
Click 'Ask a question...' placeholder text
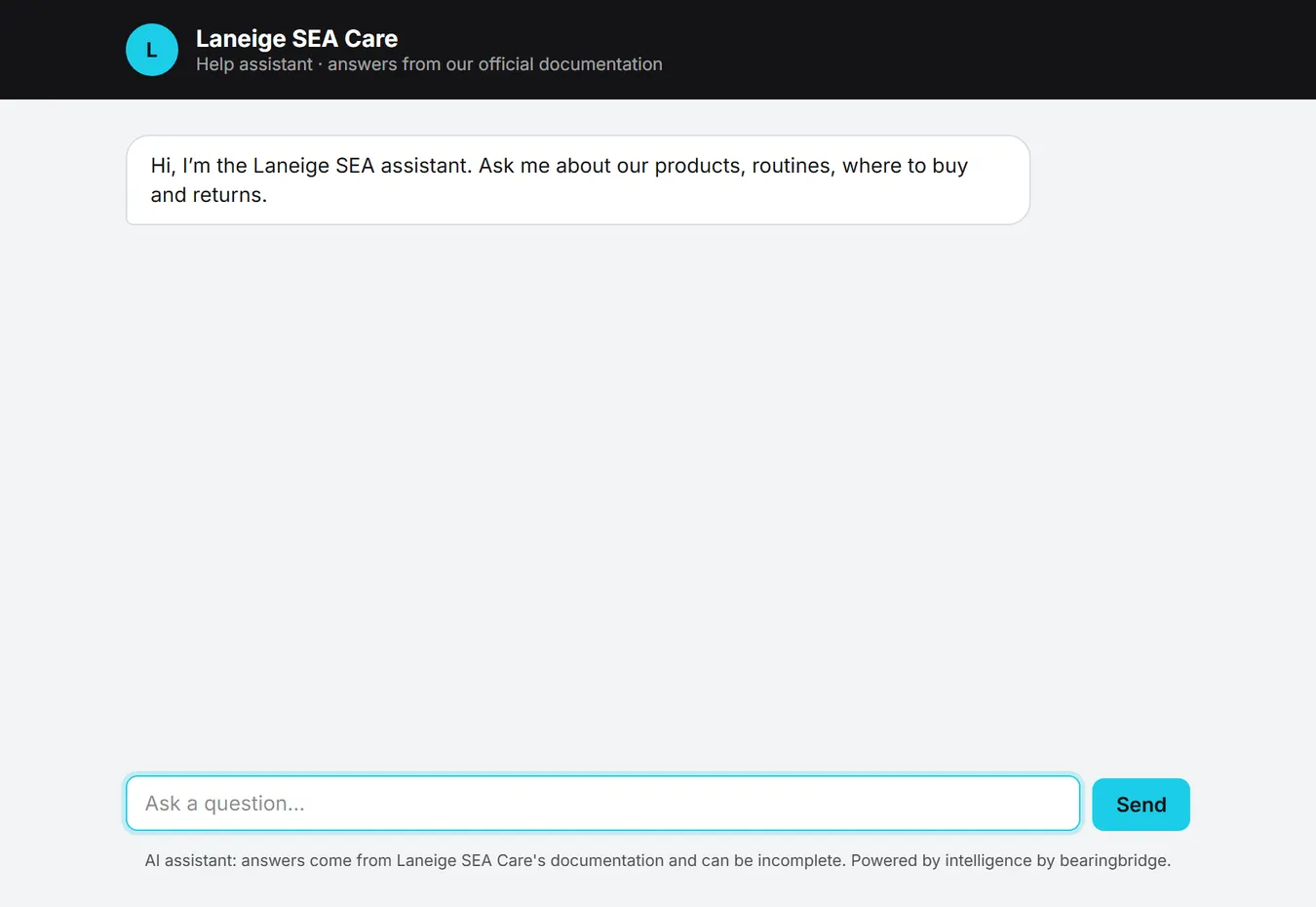click(x=225, y=804)
